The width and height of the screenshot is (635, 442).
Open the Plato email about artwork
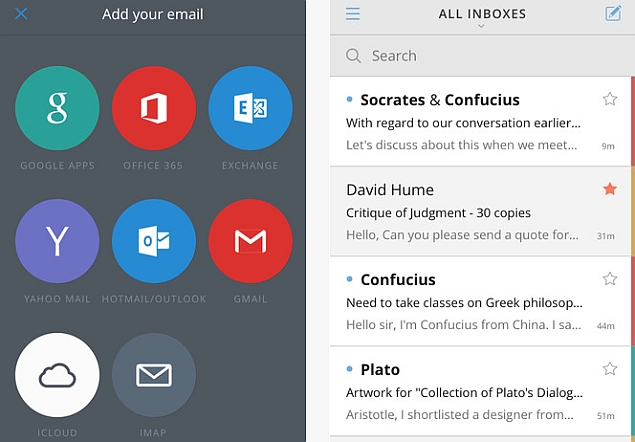(x=481, y=391)
